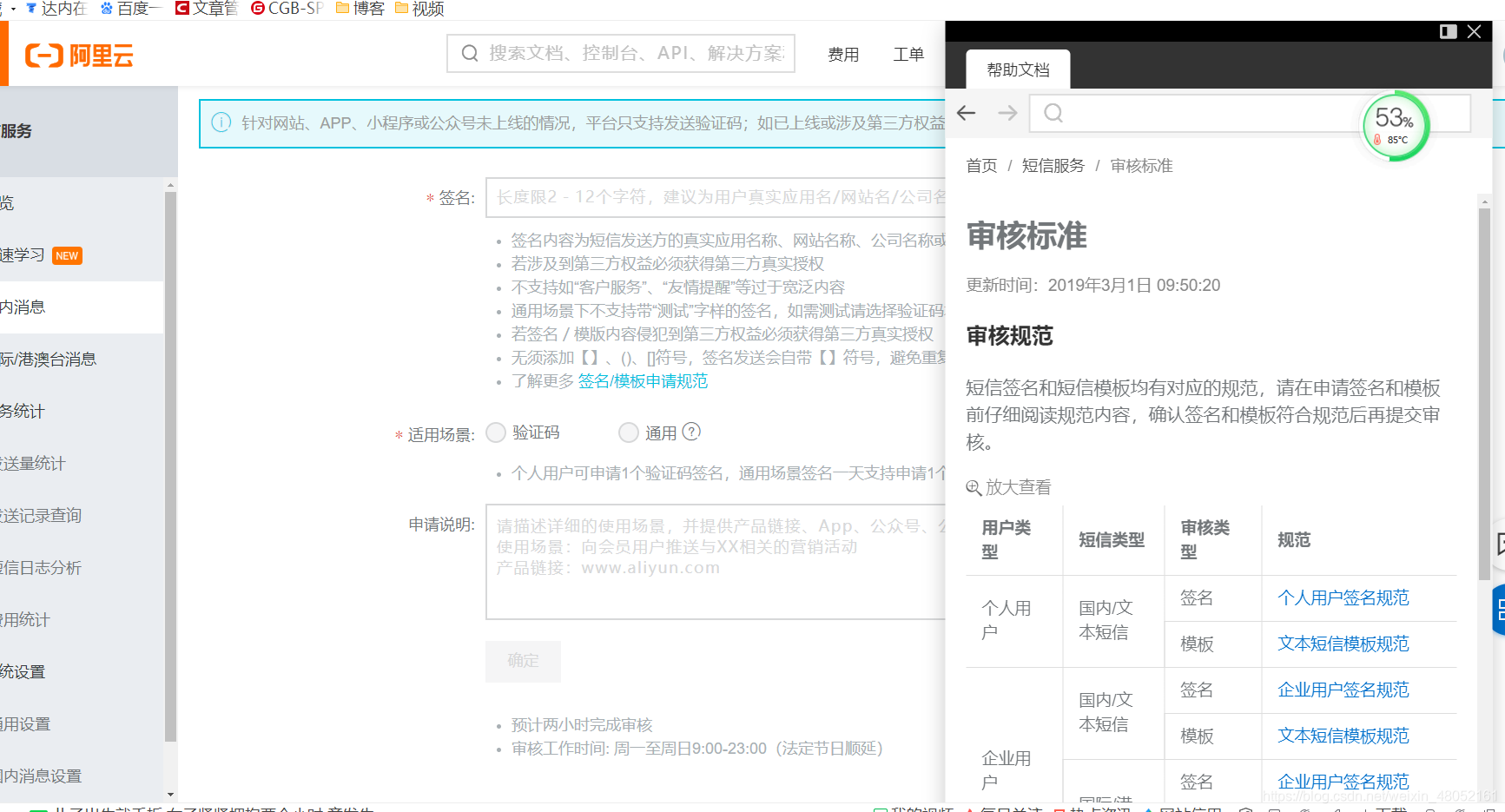Click the search magnifier in top search bar
The height and width of the screenshot is (812, 1505).
470,53
